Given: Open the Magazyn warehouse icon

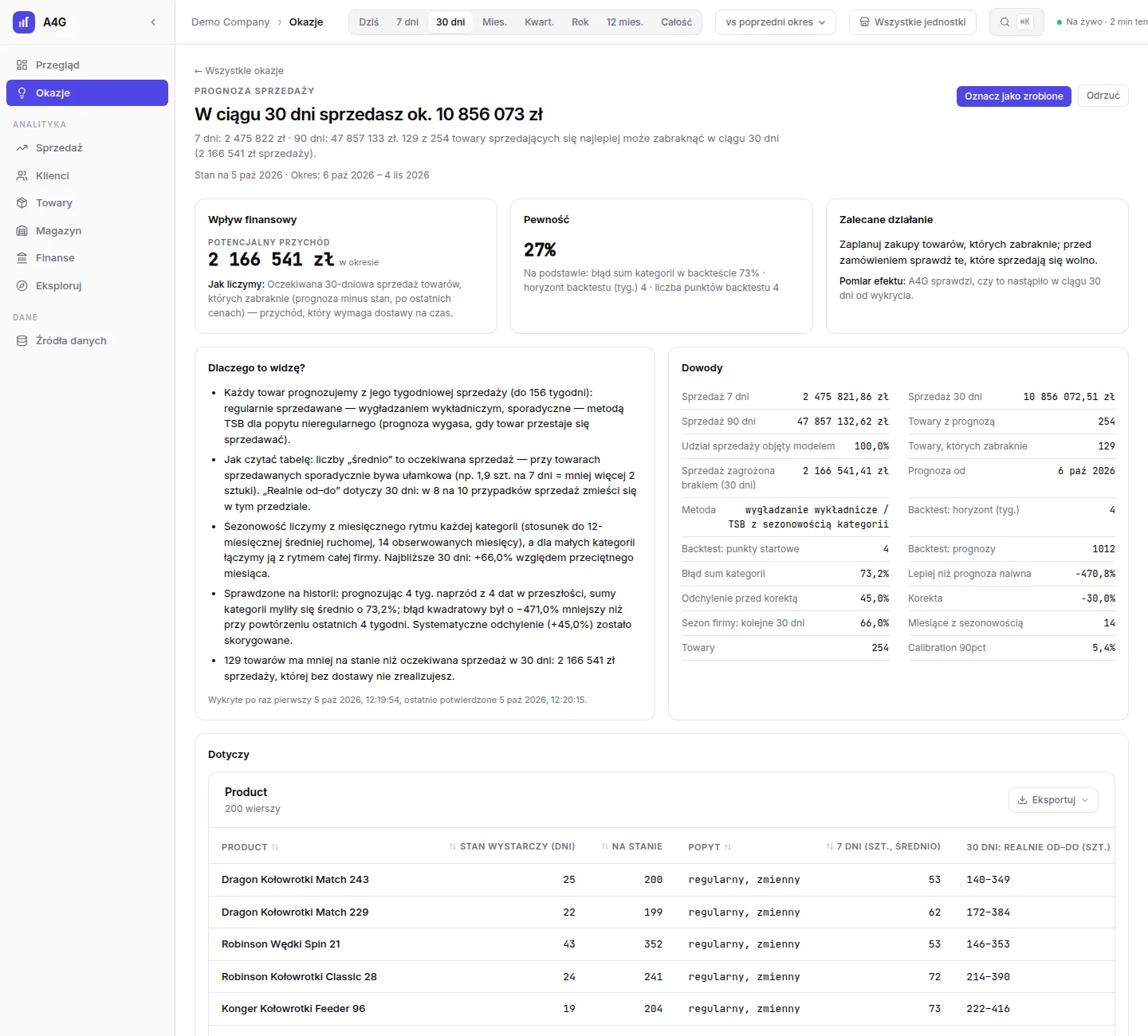Looking at the screenshot, I should 22,231.
